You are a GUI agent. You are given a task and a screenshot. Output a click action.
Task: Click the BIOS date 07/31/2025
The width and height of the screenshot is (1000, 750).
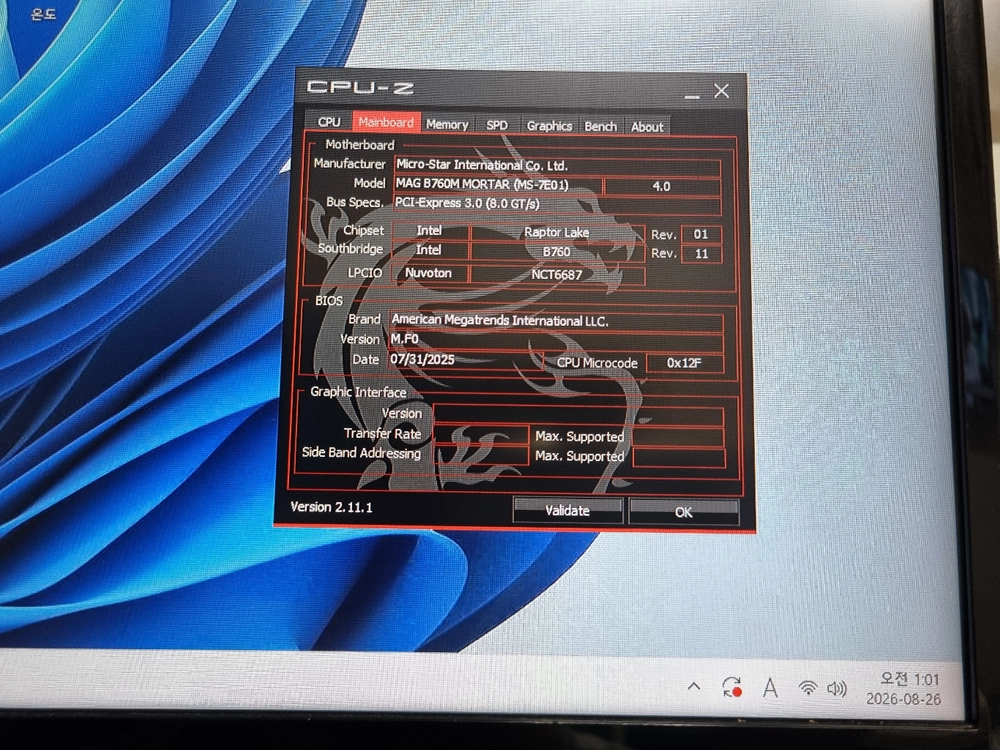point(465,360)
